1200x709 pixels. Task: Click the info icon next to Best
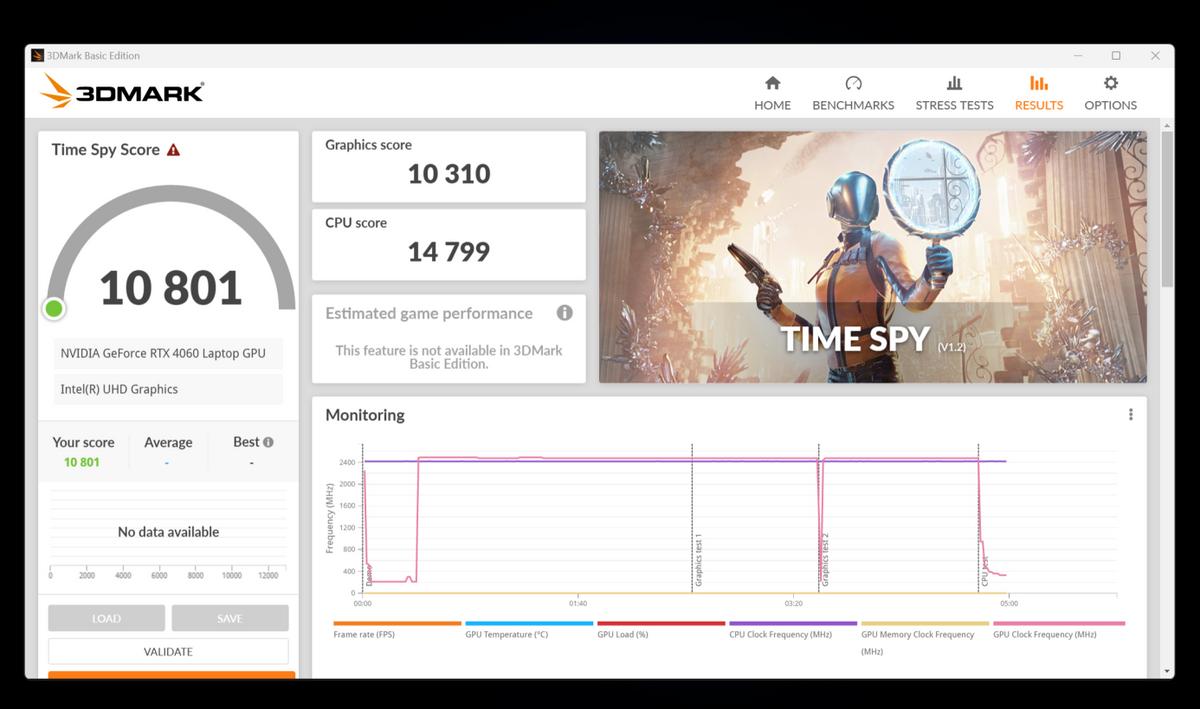point(268,442)
